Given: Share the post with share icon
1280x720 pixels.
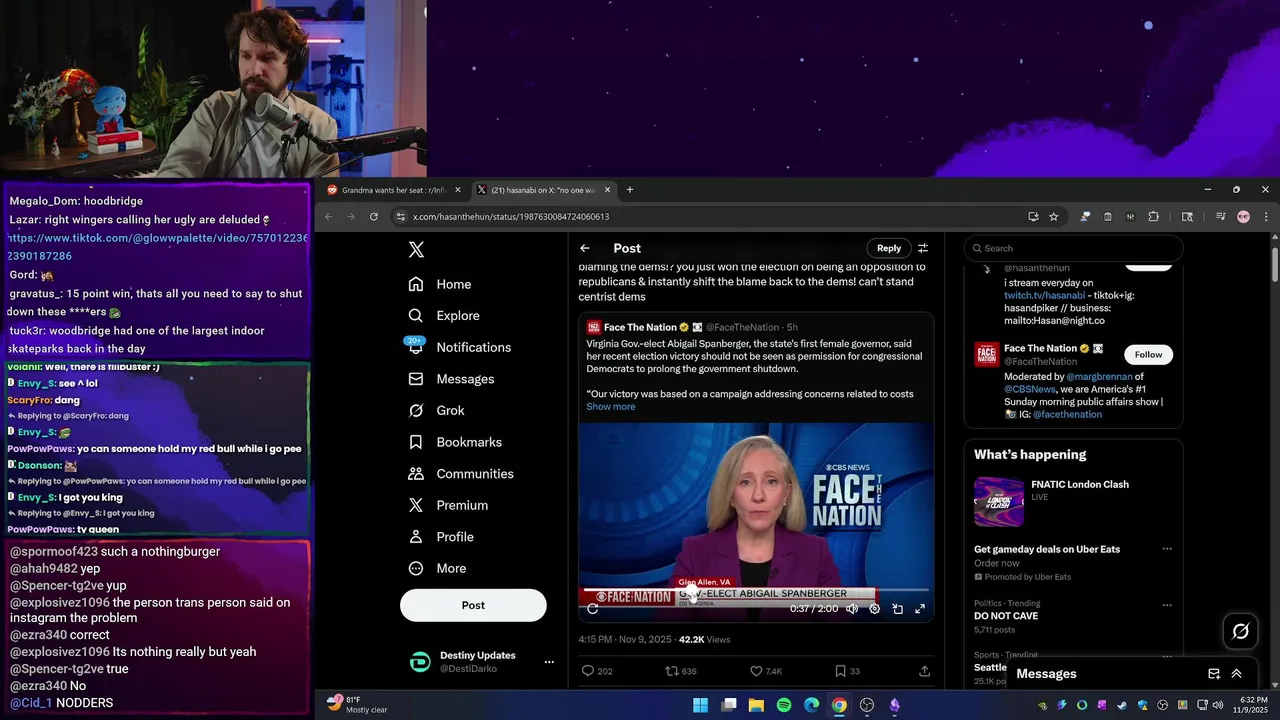Looking at the screenshot, I should tap(924, 671).
